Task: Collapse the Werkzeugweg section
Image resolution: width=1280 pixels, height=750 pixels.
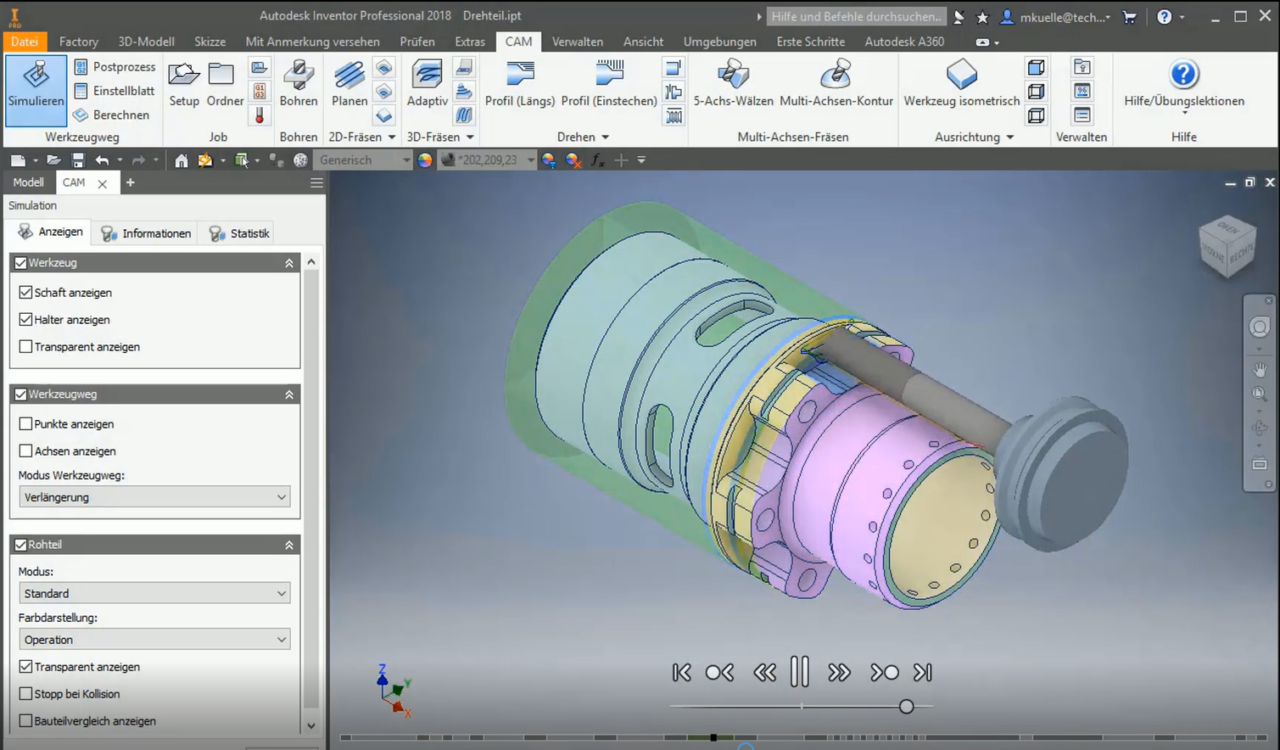Action: [288, 394]
